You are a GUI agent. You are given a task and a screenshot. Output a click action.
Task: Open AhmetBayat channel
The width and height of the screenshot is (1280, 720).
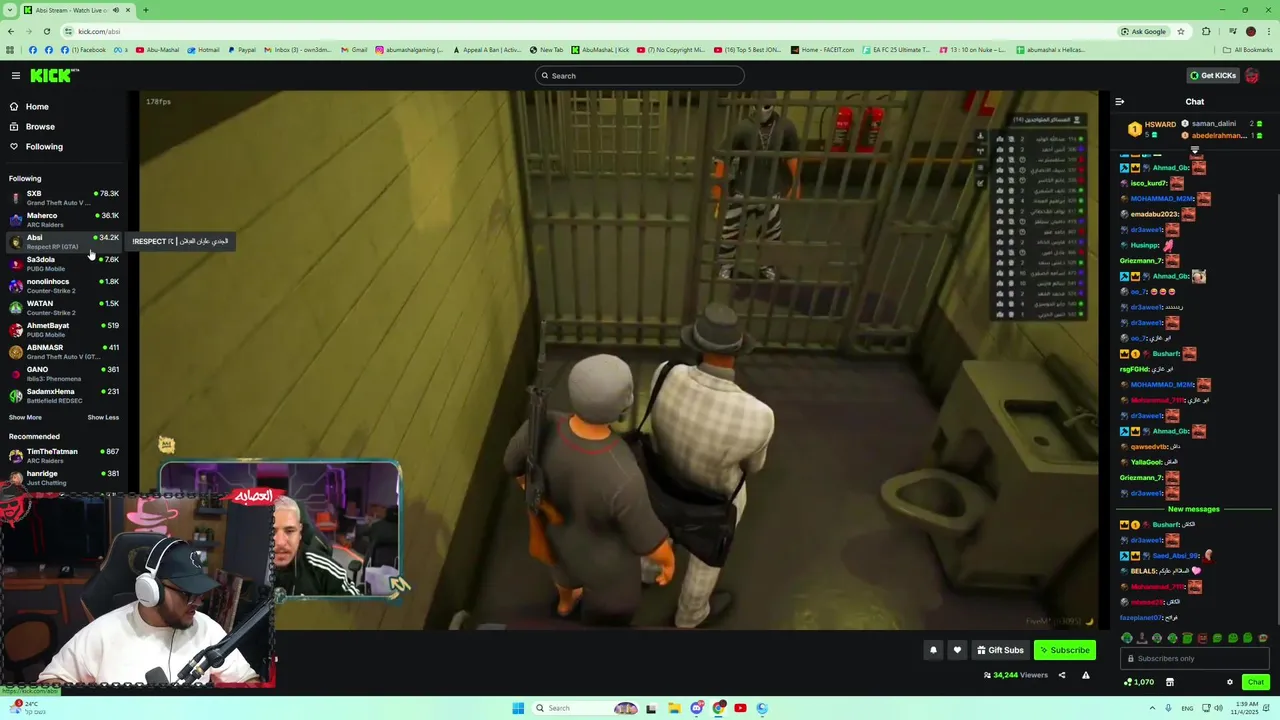click(64, 330)
